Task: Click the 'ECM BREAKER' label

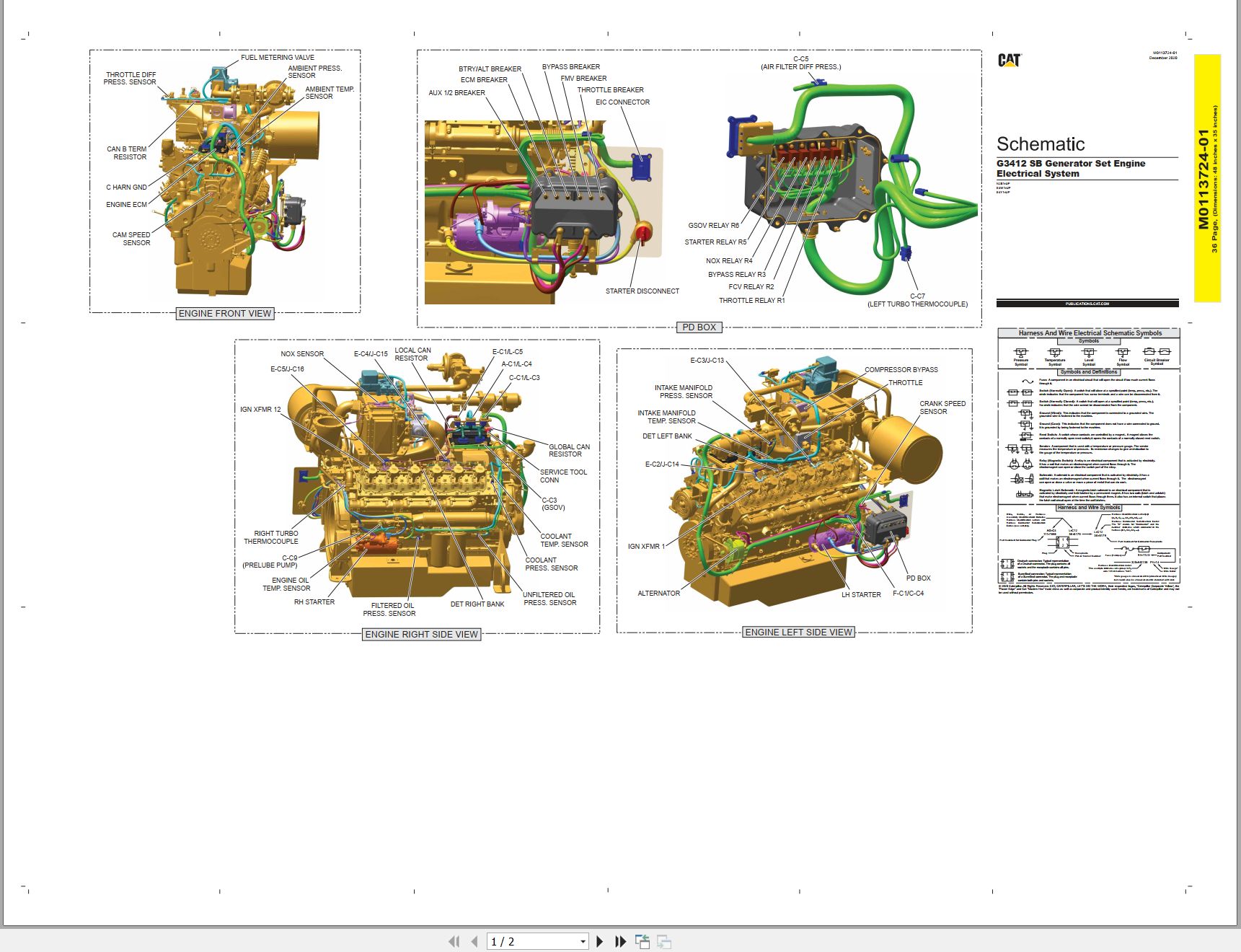Action: pos(484,80)
